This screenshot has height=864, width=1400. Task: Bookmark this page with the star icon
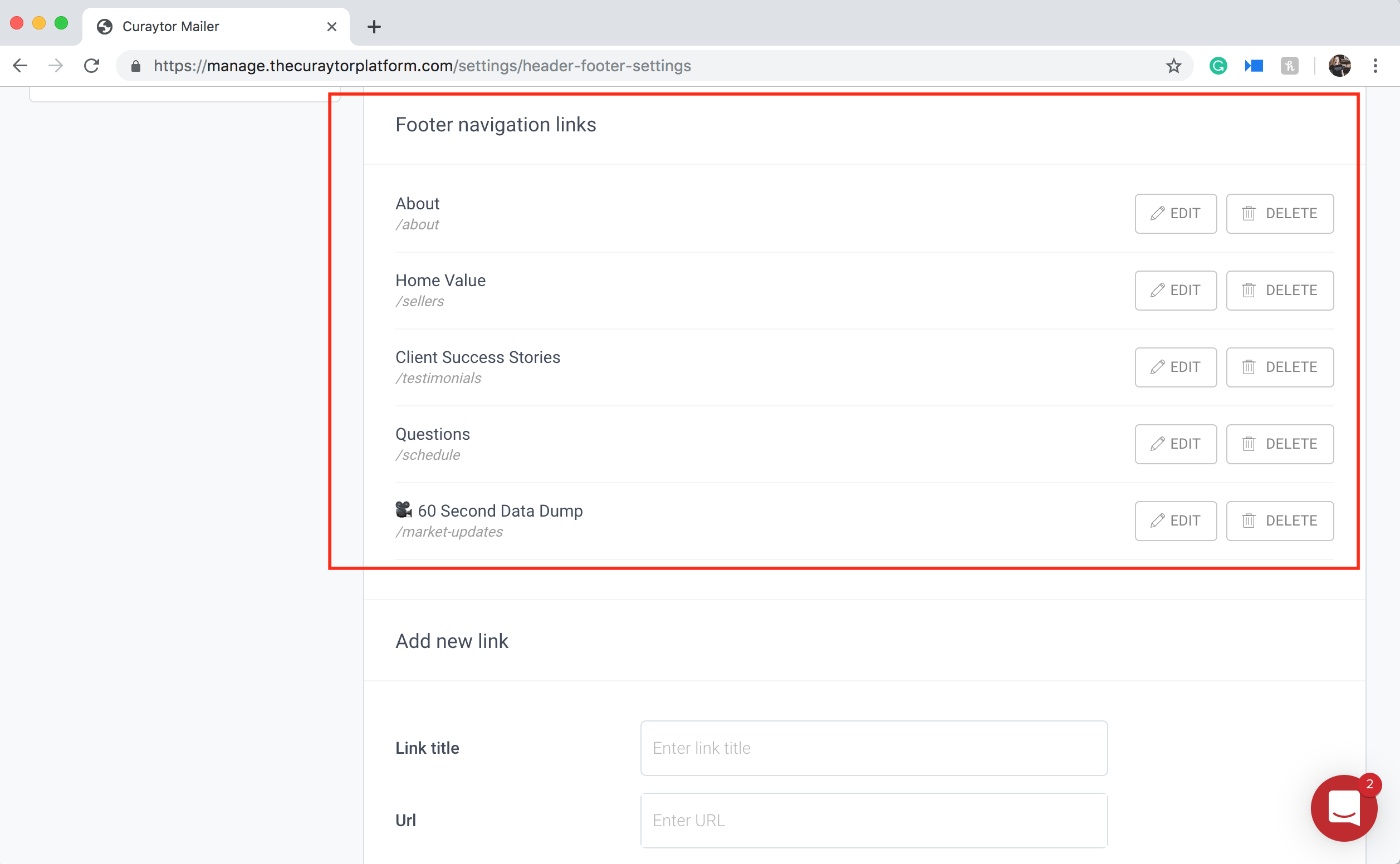[x=1173, y=66]
